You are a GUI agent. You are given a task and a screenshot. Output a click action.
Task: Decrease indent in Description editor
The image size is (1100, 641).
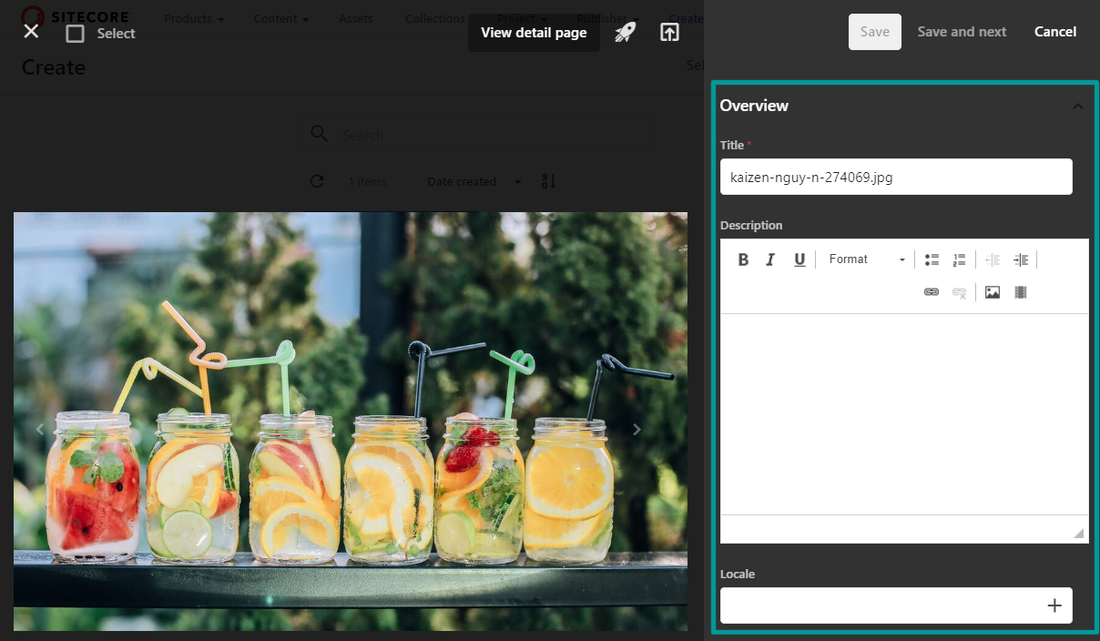coord(993,259)
